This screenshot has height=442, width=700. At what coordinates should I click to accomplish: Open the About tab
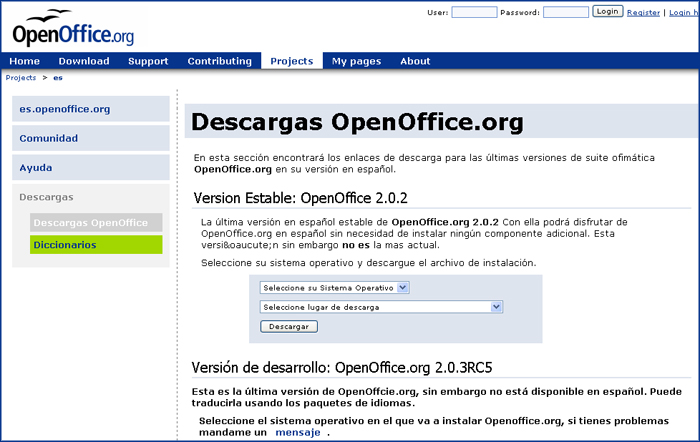pos(415,61)
